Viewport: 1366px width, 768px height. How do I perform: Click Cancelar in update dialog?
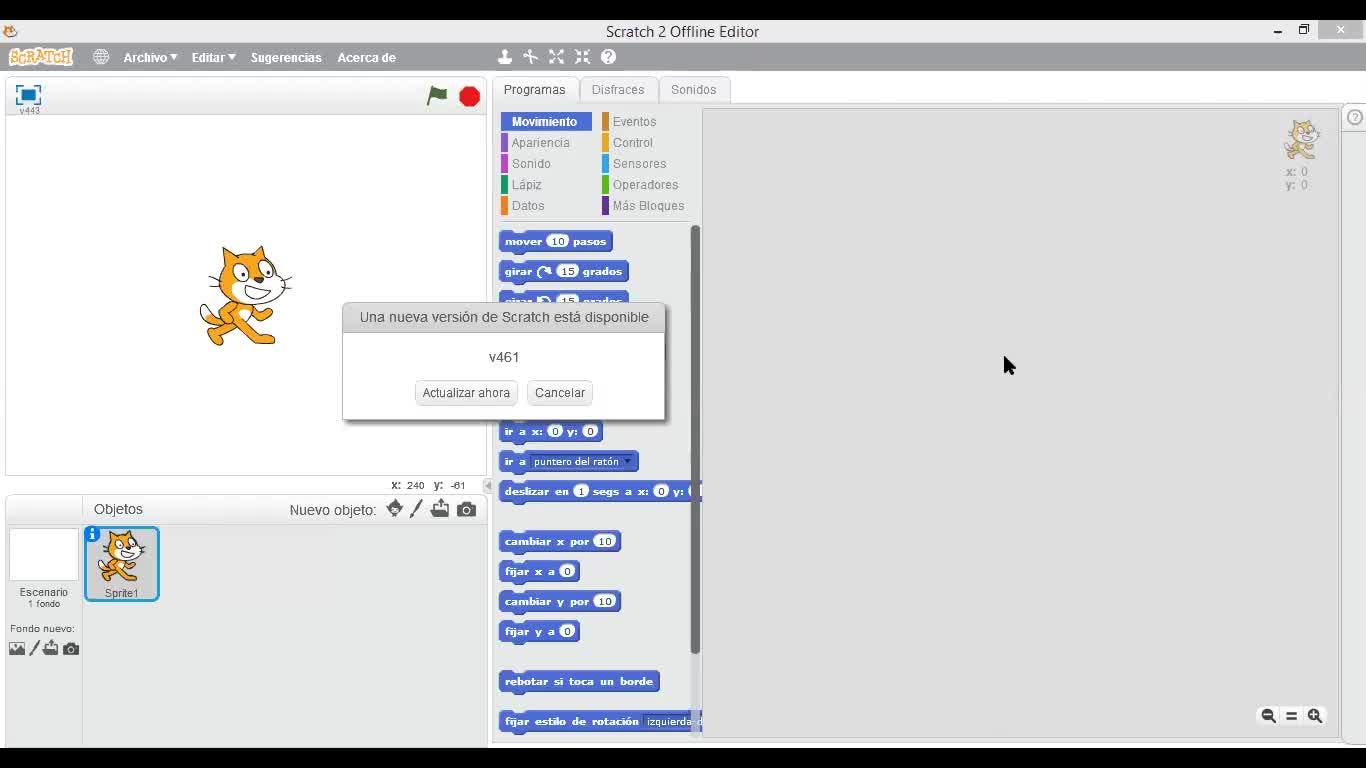click(x=560, y=393)
